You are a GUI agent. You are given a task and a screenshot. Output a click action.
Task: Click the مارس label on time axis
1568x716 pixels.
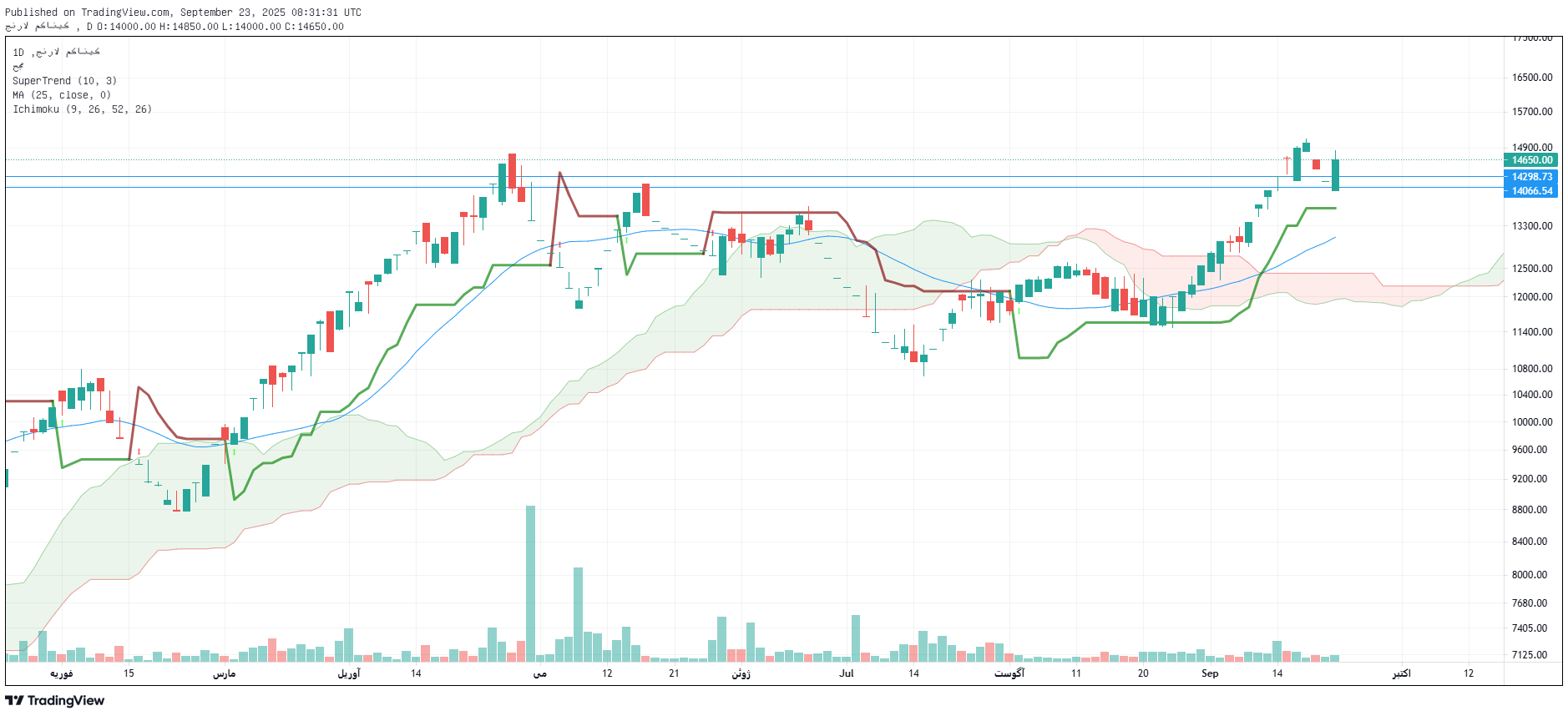click(x=224, y=673)
